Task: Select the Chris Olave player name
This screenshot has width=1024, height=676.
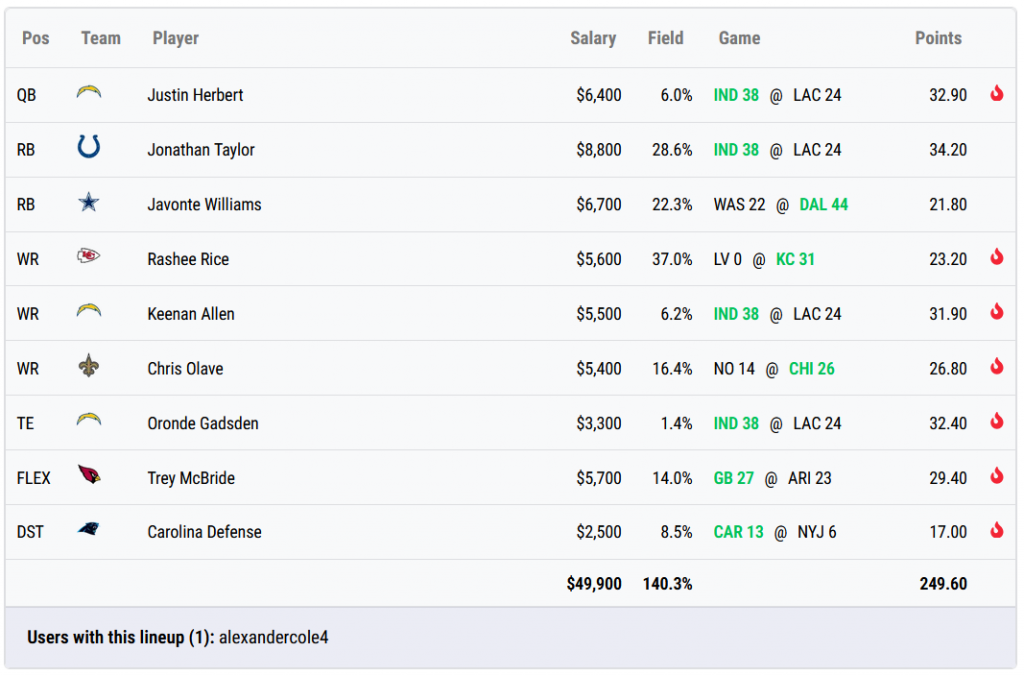Action: coord(185,369)
